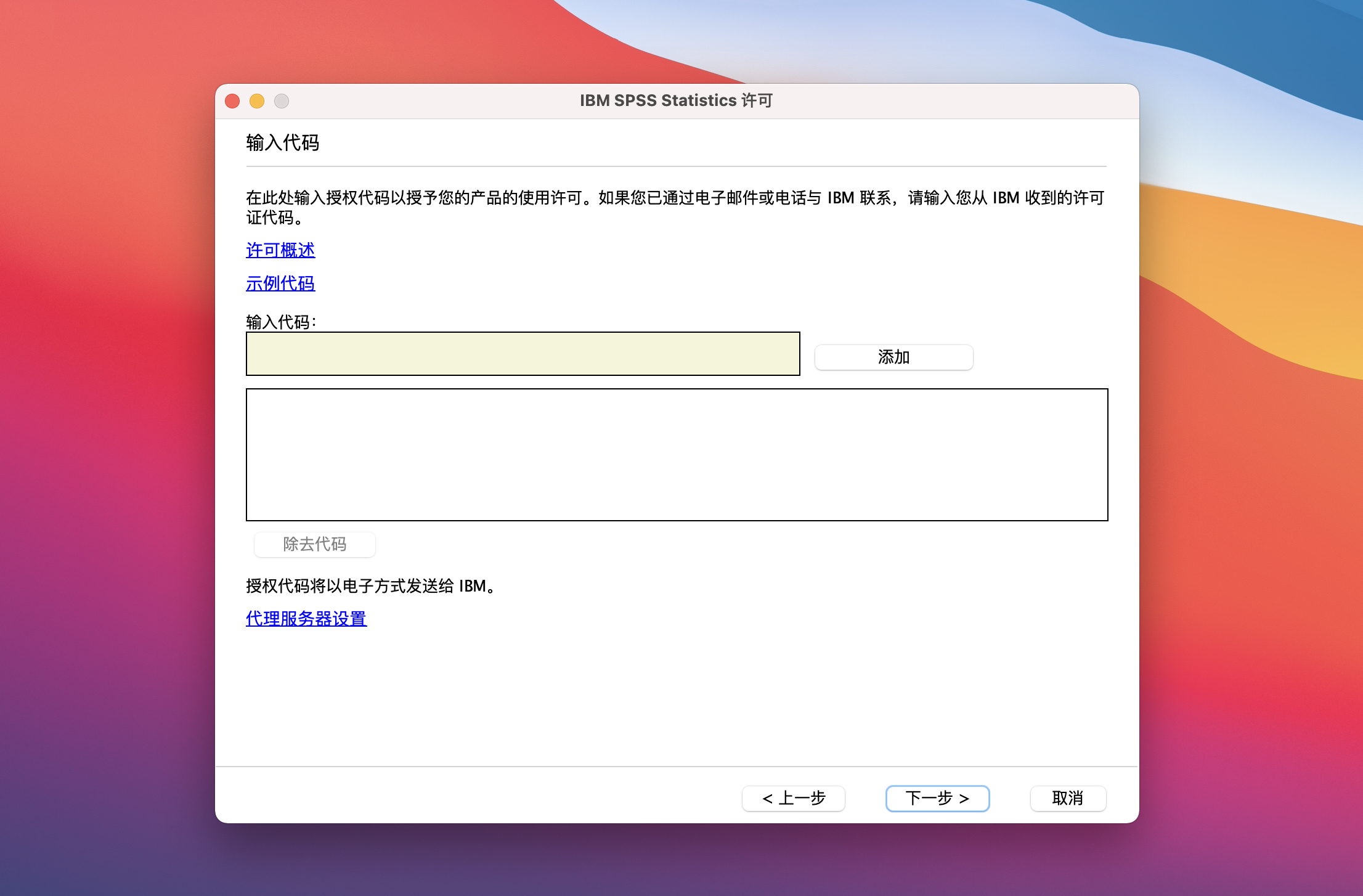Click inside the added codes list box
Viewport: 1363px width, 896px height.
(677, 455)
